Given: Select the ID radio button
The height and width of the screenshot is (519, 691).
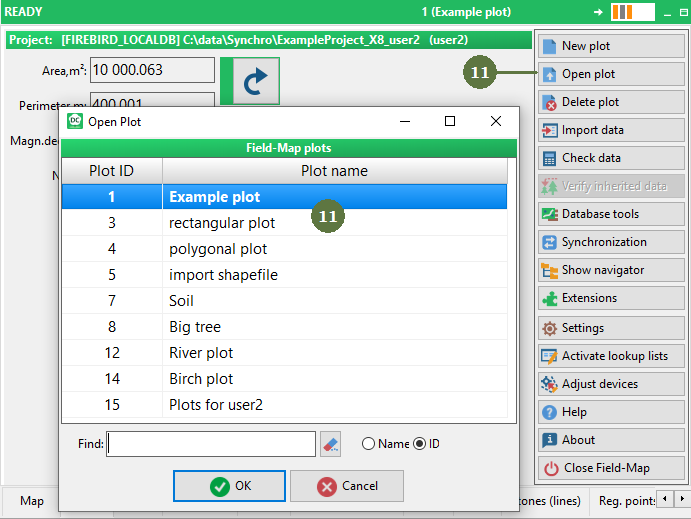Looking at the screenshot, I should [x=419, y=444].
